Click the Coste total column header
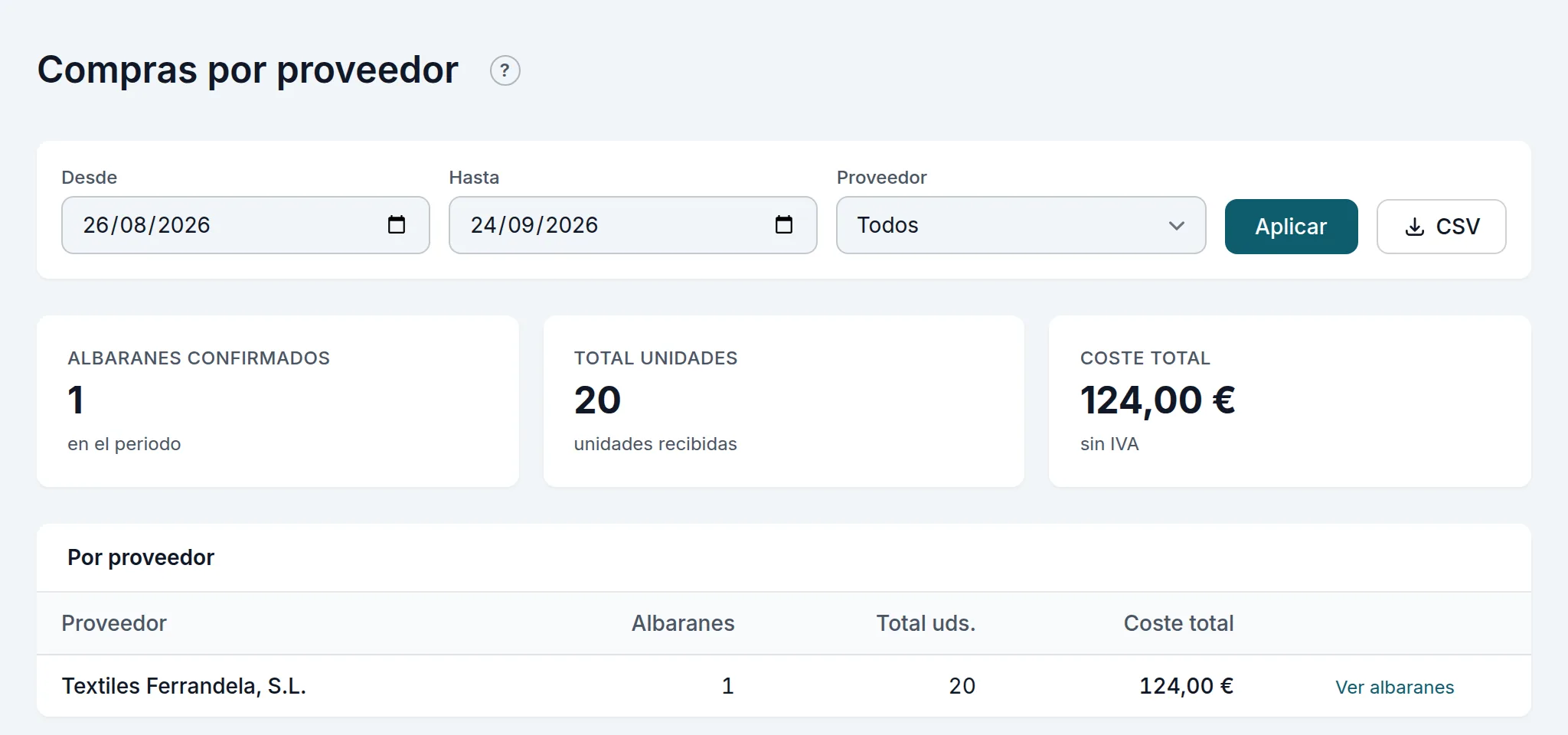The height and width of the screenshot is (735, 1568). (x=1178, y=623)
